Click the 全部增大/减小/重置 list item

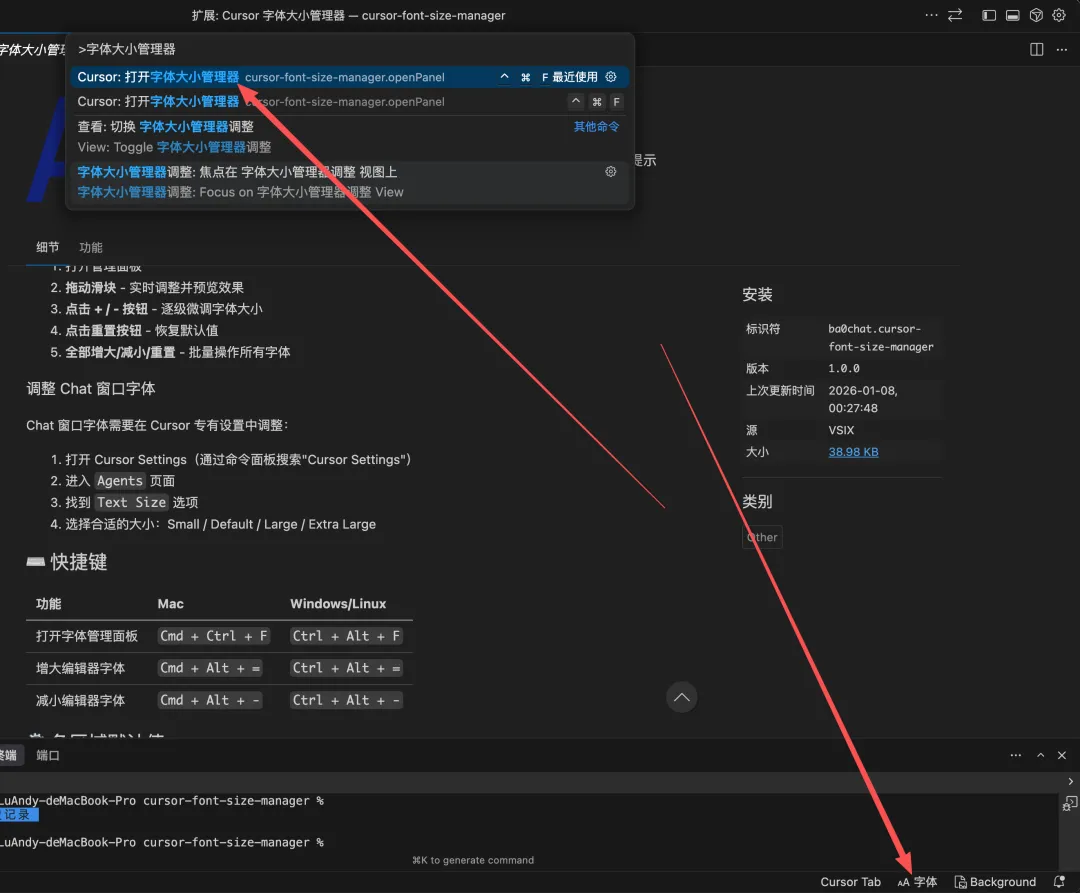tap(178, 353)
